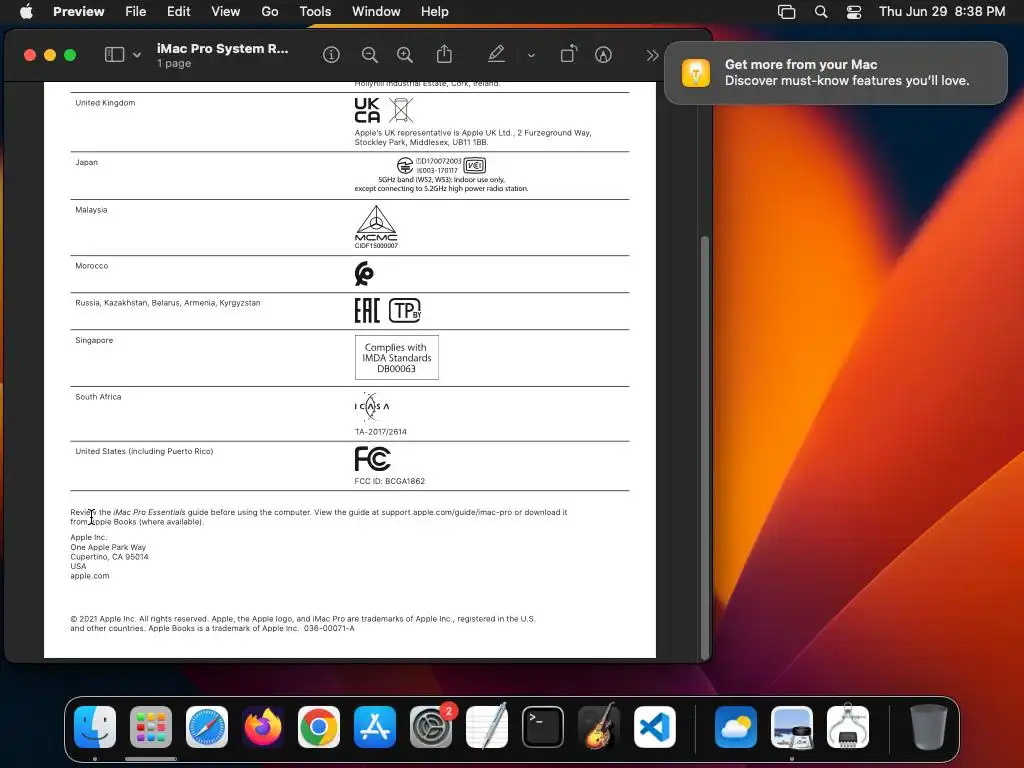
Task: Click the apple.com address line
Action: pos(90,576)
